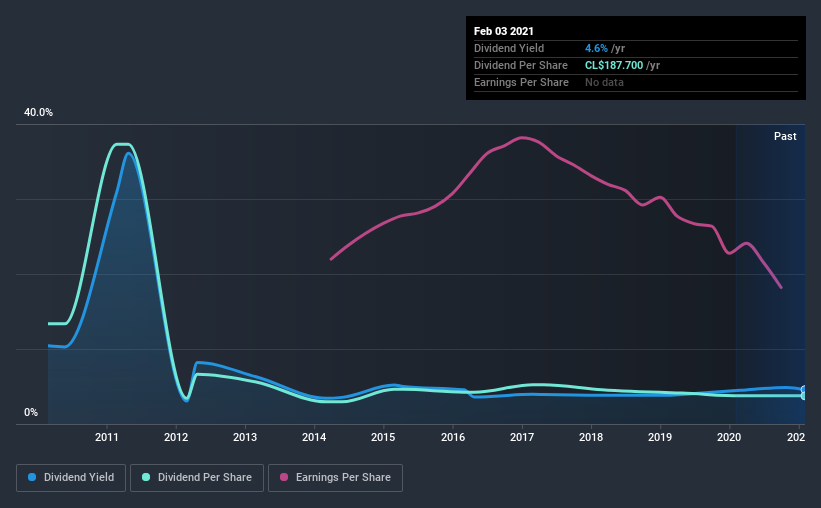This screenshot has height=508, width=821.
Task: Click the teal endpoint marker of Dividend Per Share
Action: (x=804, y=396)
